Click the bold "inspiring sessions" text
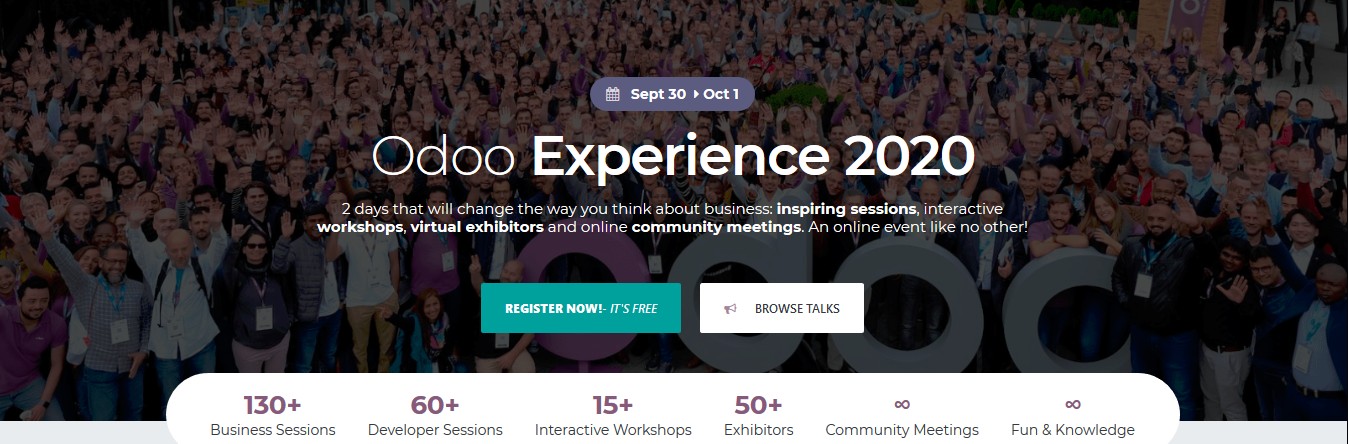This screenshot has height=444, width=1348. 846,209
